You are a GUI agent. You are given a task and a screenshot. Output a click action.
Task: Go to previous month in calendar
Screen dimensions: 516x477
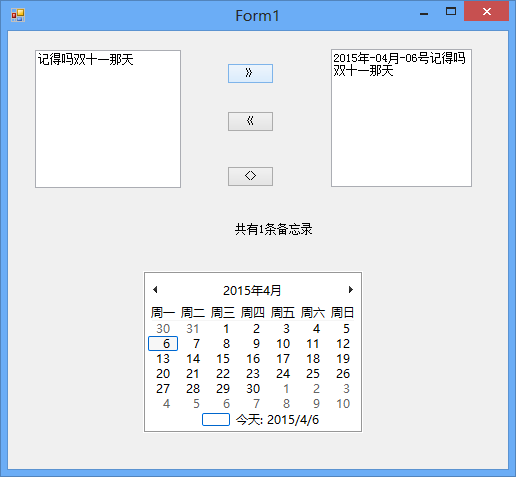[x=155, y=290]
